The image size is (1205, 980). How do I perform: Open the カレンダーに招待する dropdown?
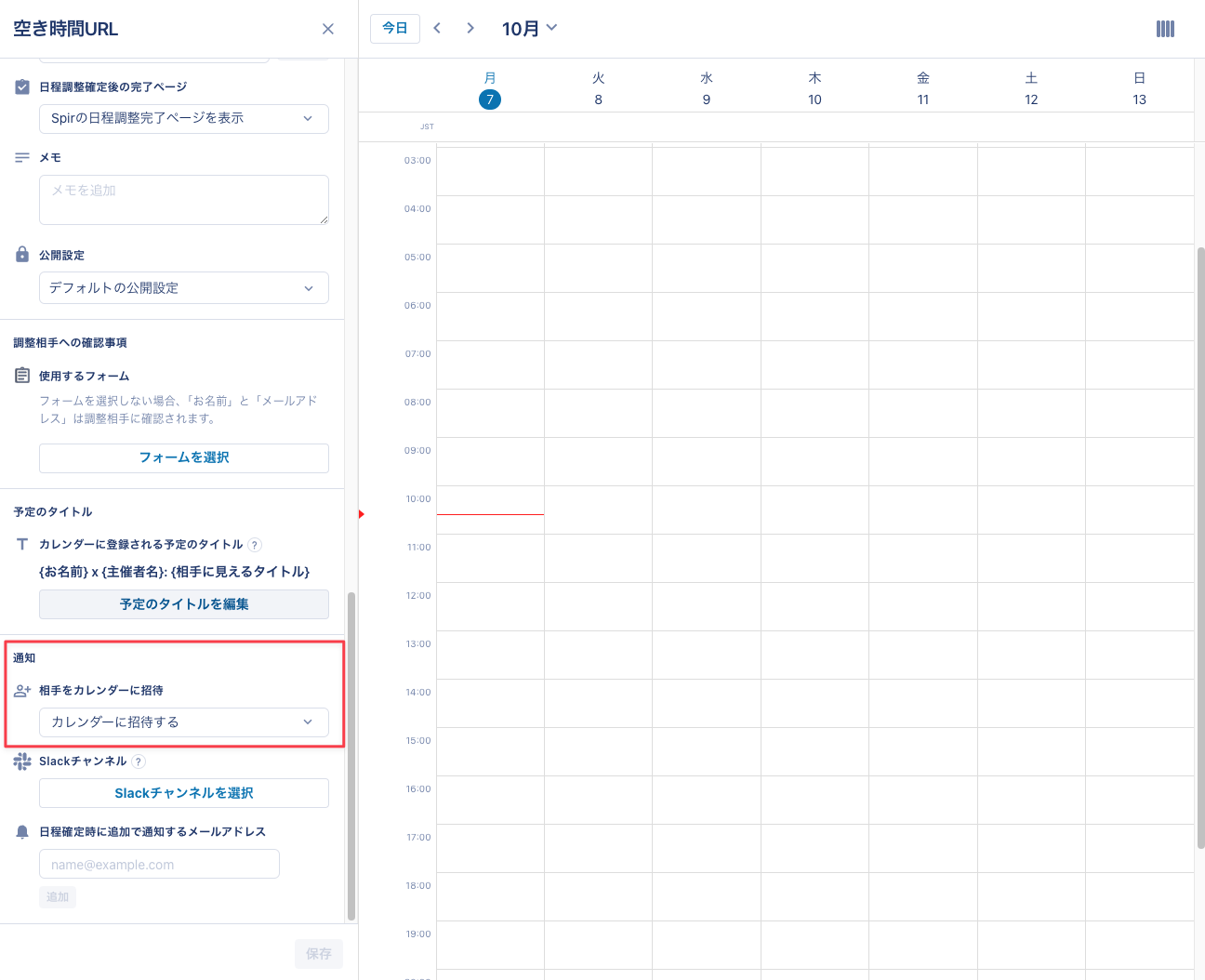click(184, 722)
